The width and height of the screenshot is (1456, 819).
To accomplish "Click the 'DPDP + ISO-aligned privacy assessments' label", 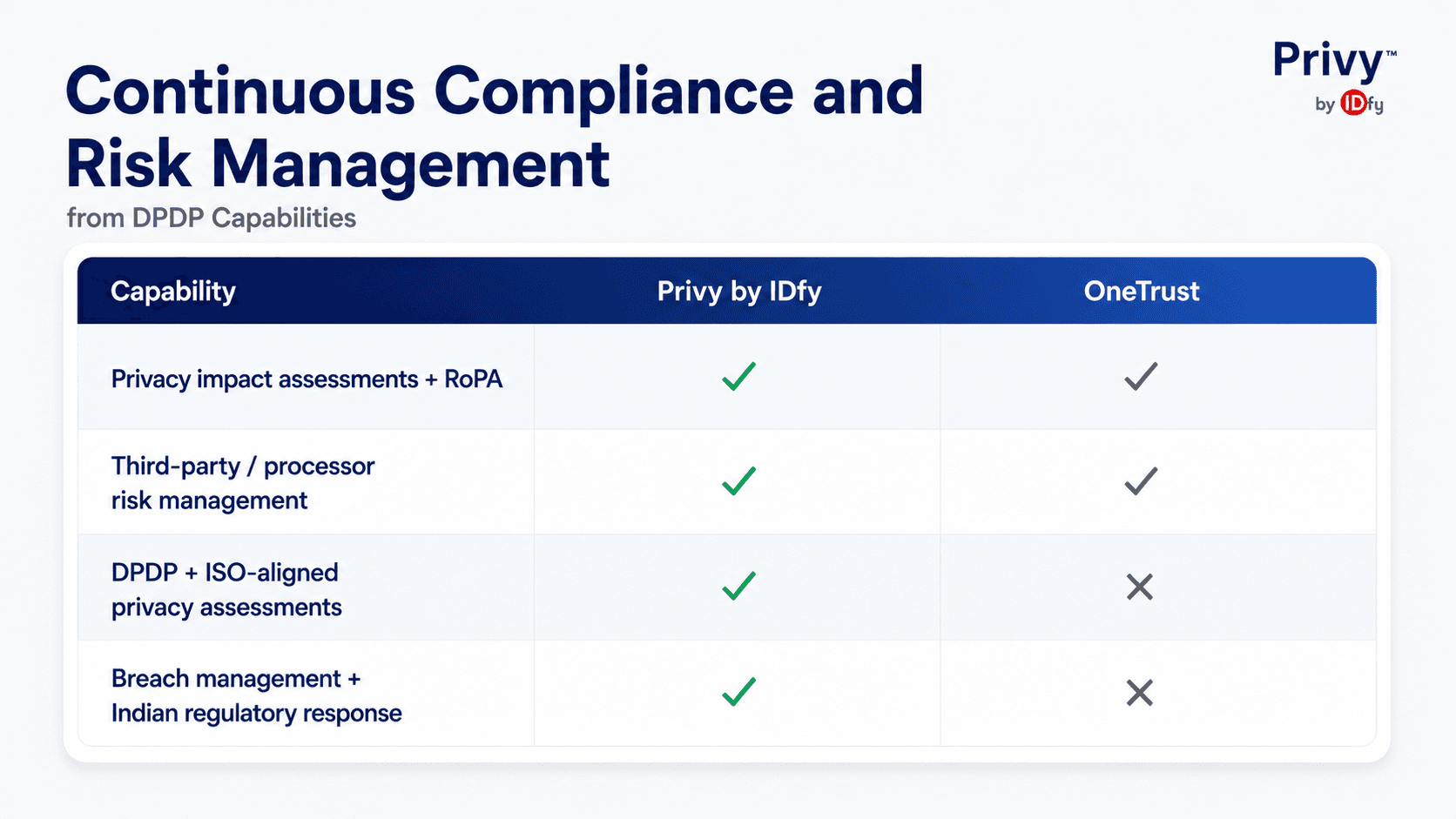I will click(226, 589).
